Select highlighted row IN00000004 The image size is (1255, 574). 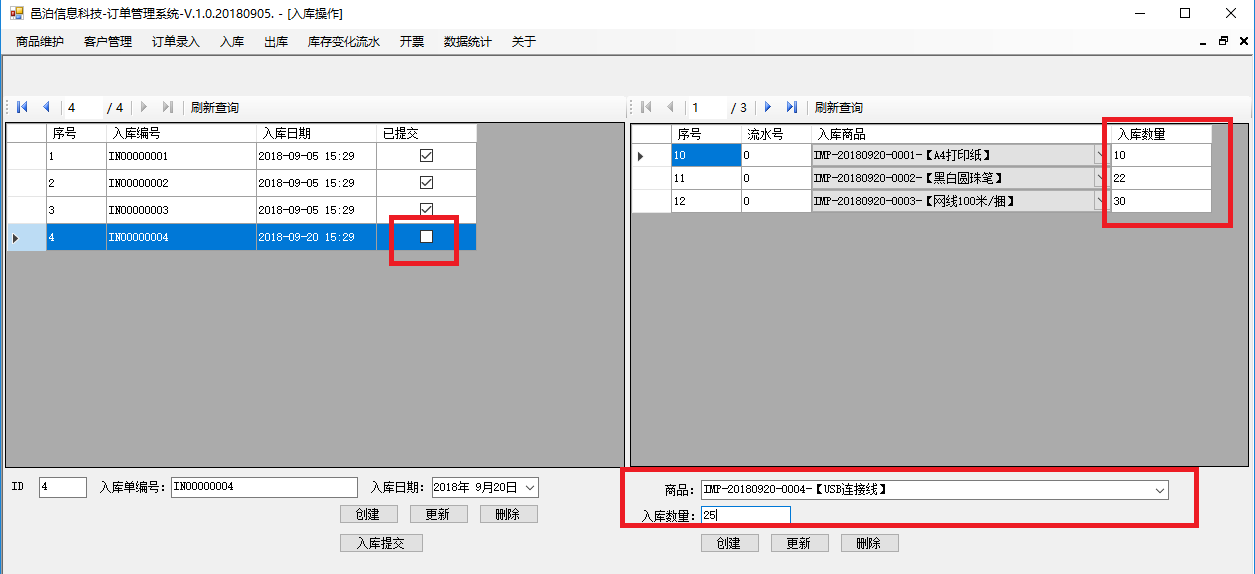pos(241,237)
